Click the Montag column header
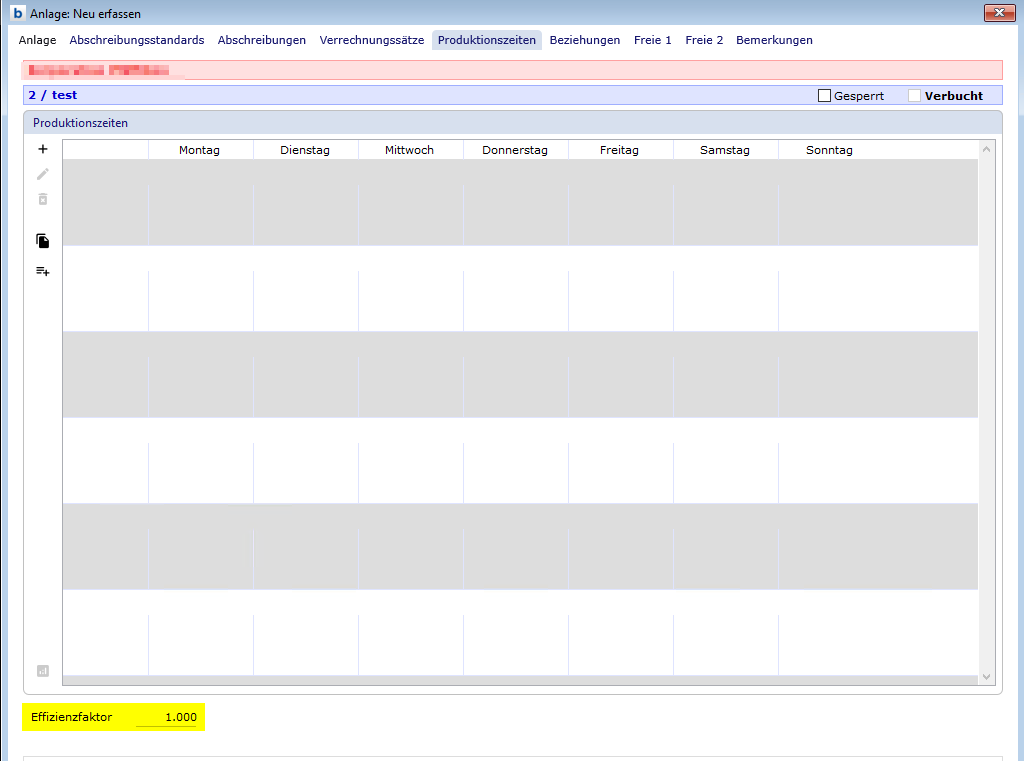This screenshot has height=761, width=1024. point(200,150)
